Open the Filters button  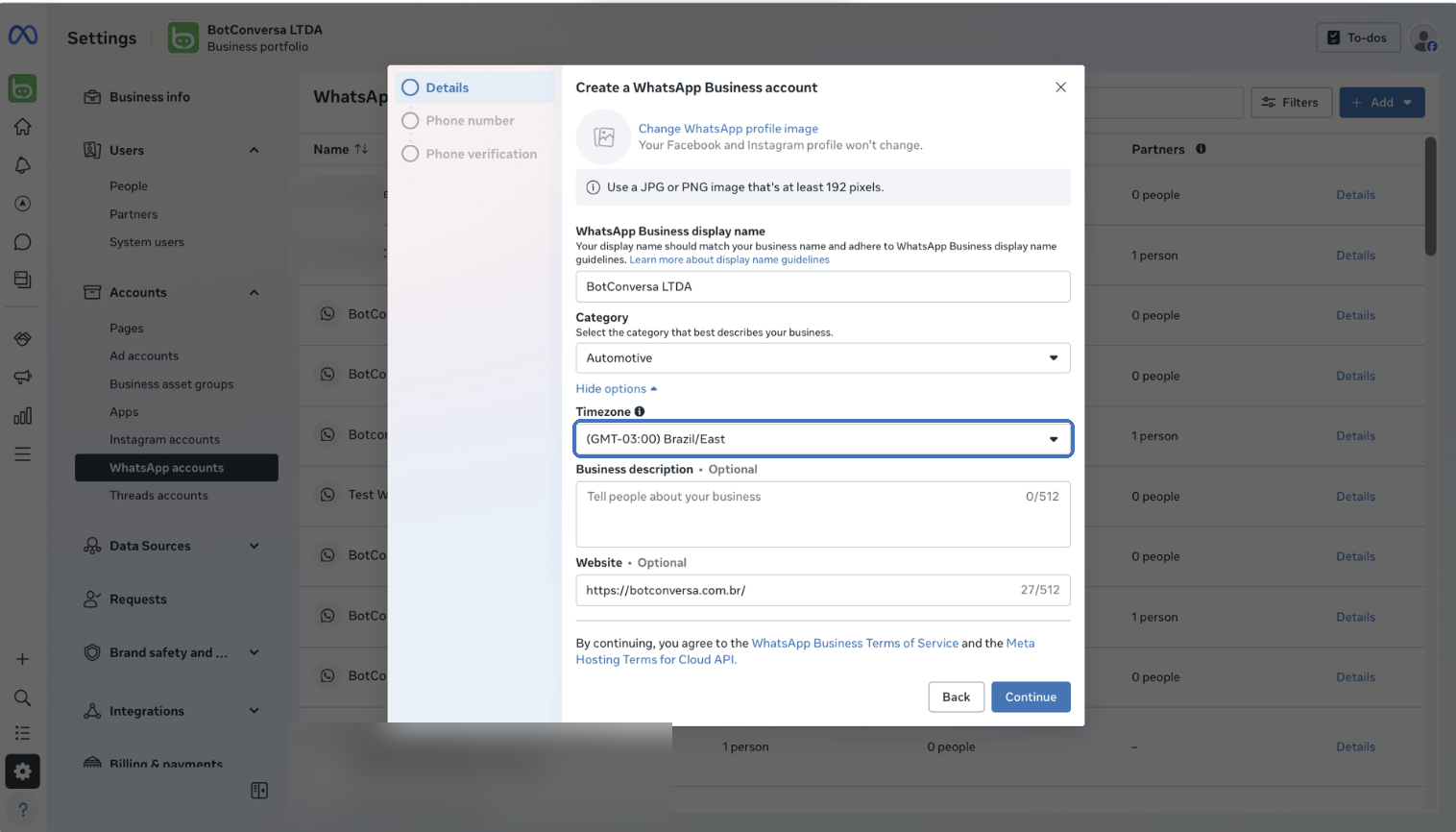point(1290,103)
